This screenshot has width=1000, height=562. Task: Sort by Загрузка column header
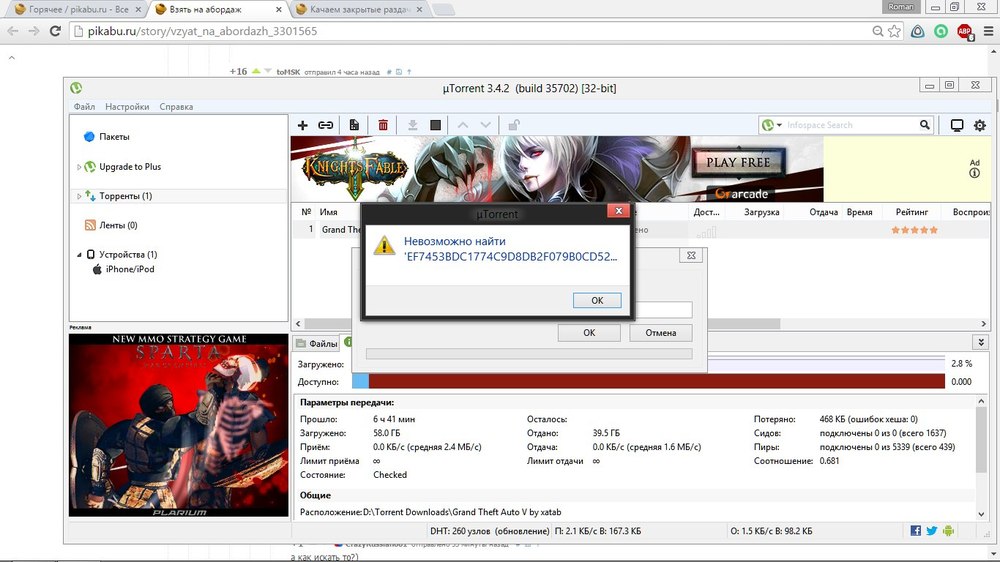pyautogui.click(x=761, y=212)
